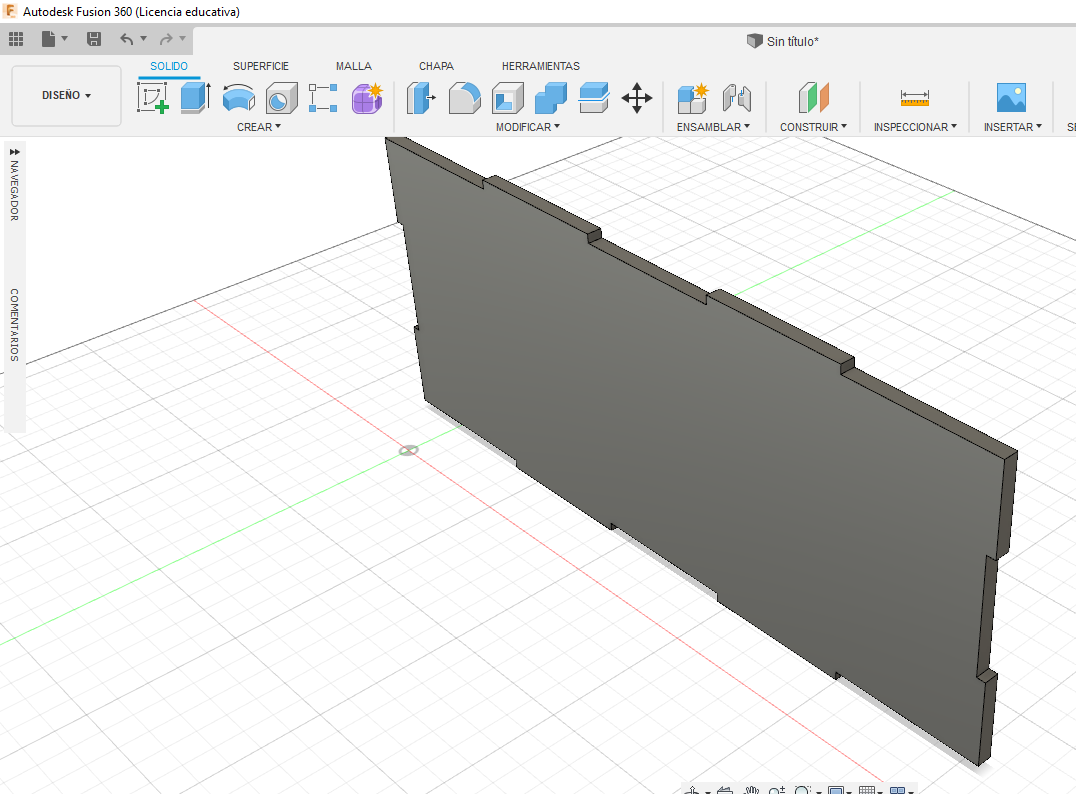1076x794 pixels.
Task: Expand the MODIFICAR menu
Action: (528, 127)
